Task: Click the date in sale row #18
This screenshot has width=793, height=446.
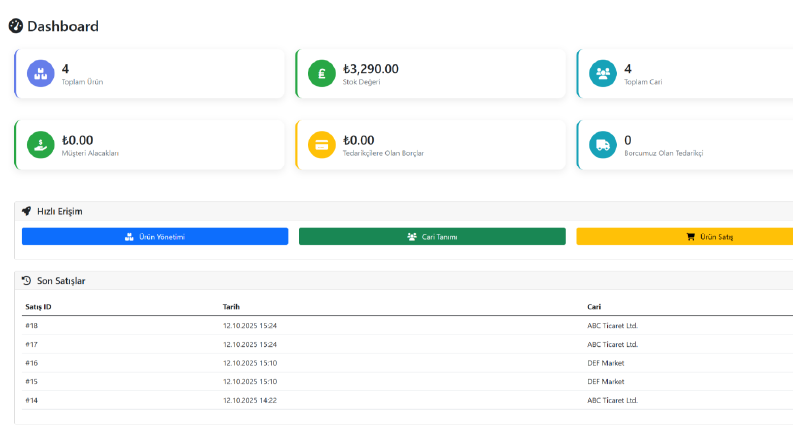Action: (x=250, y=326)
